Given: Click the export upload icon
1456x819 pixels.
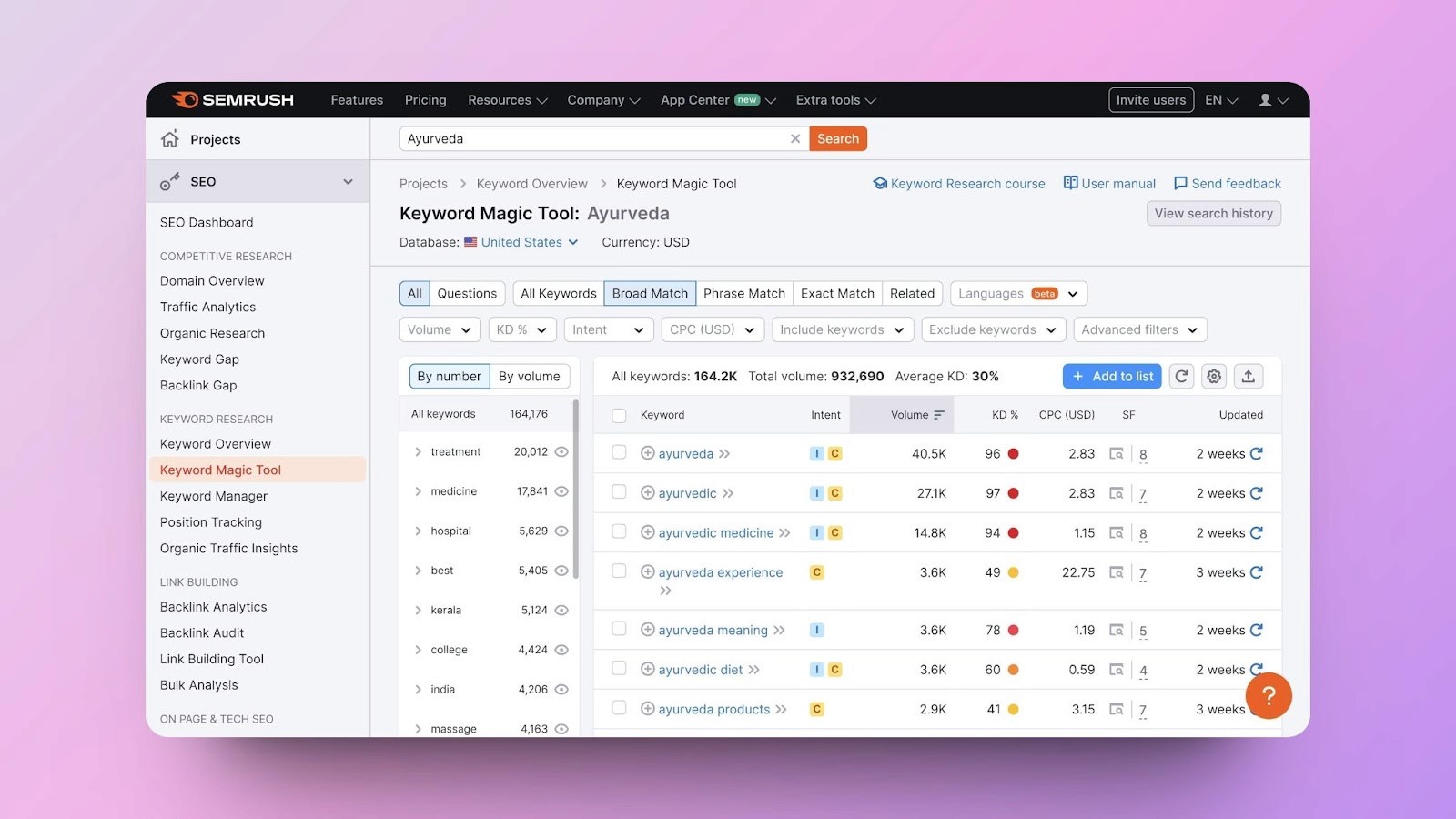Looking at the screenshot, I should tap(1248, 376).
